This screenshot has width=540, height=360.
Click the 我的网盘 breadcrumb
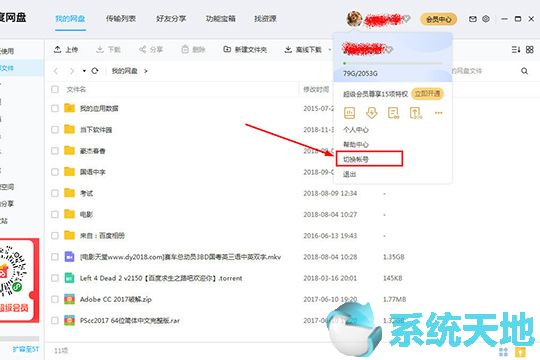point(124,71)
